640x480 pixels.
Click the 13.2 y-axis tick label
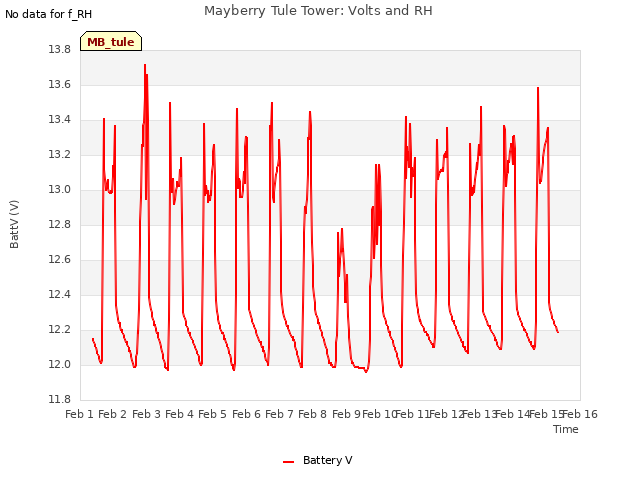(60, 155)
